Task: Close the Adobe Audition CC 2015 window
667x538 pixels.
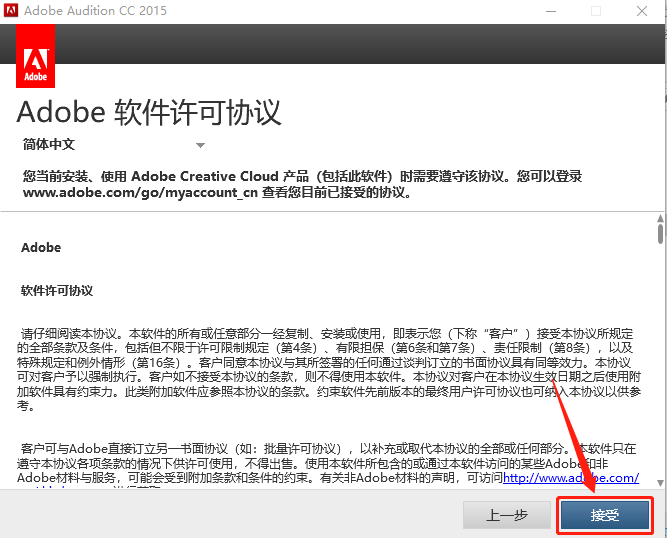Action: pos(642,11)
